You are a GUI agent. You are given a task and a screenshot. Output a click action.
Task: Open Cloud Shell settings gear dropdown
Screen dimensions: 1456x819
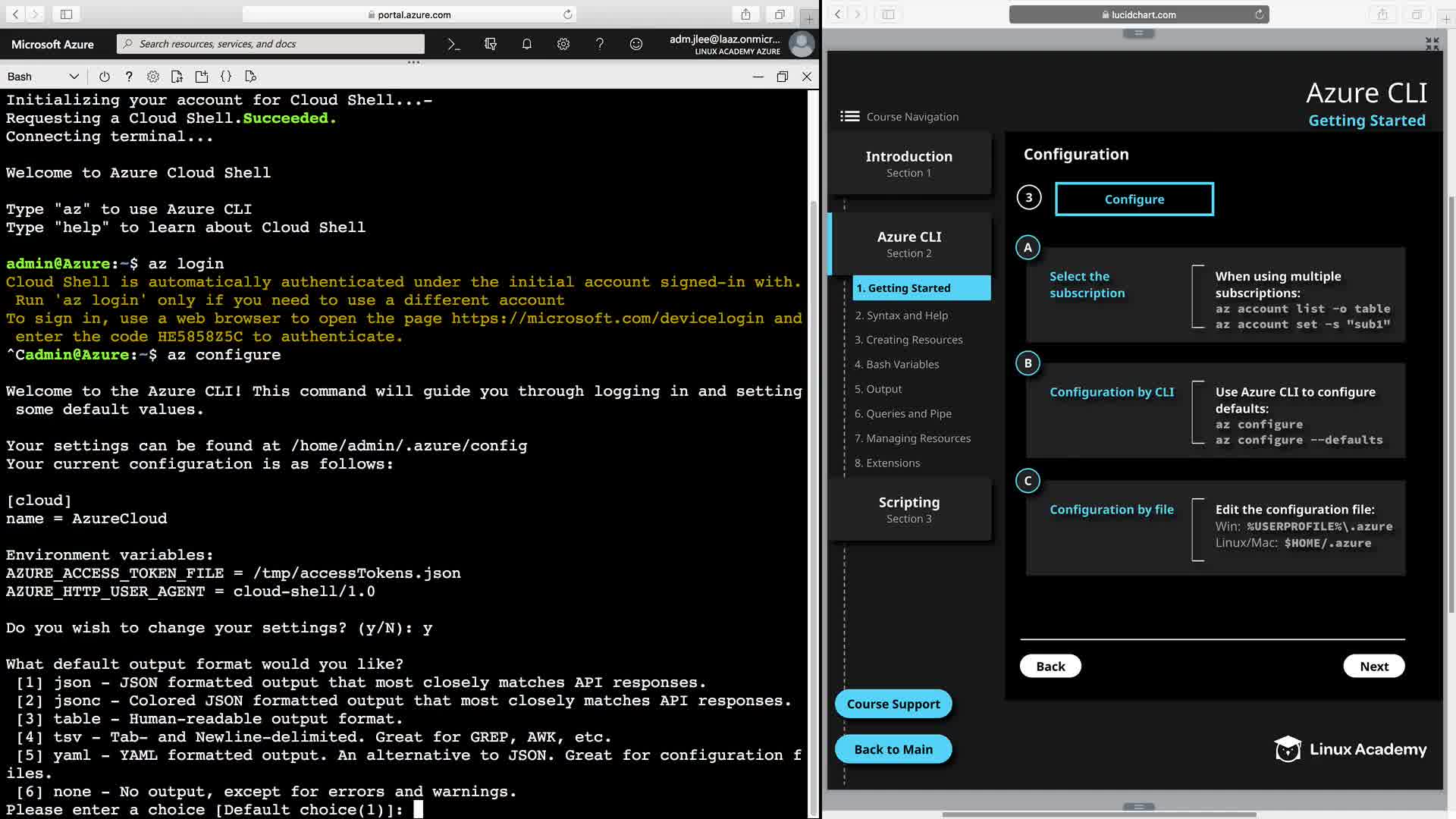tap(152, 77)
